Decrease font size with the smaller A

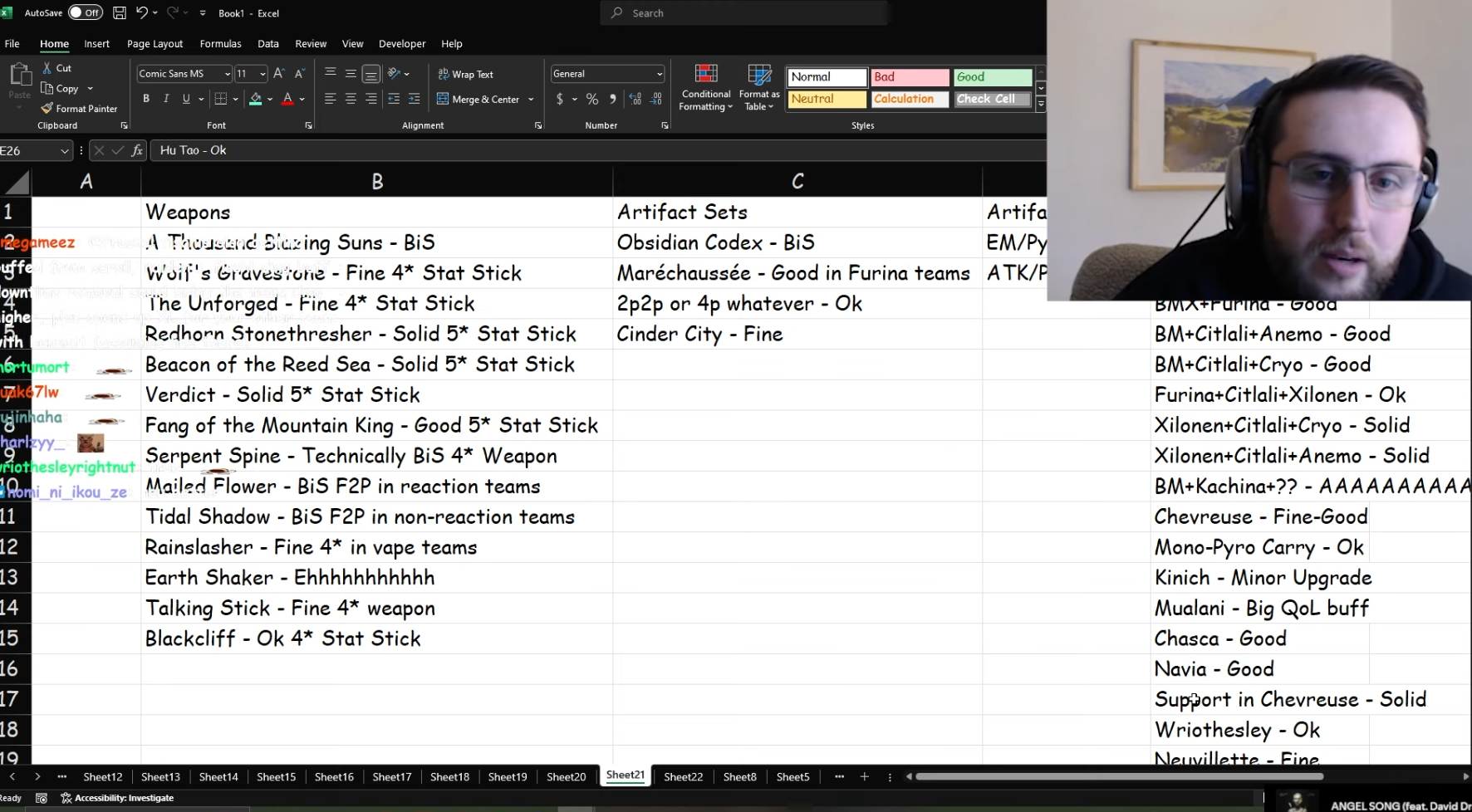pos(300,74)
